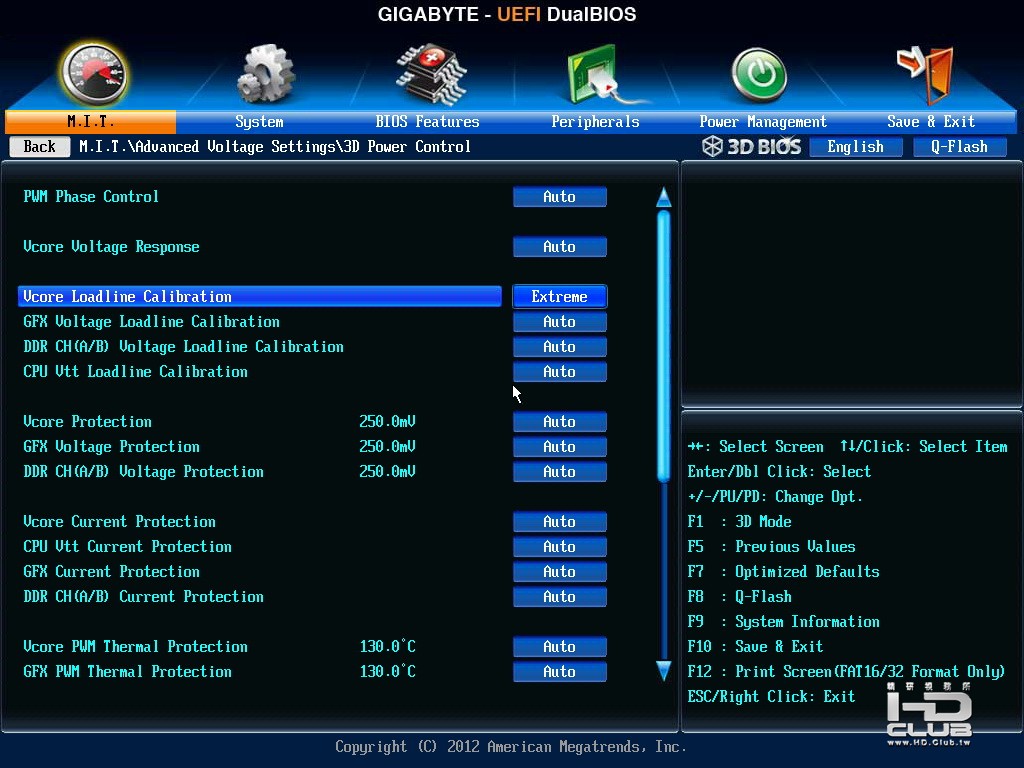Image resolution: width=1024 pixels, height=768 pixels.
Task: Select the GFX Voltage Protection label
Action: [x=112, y=447]
